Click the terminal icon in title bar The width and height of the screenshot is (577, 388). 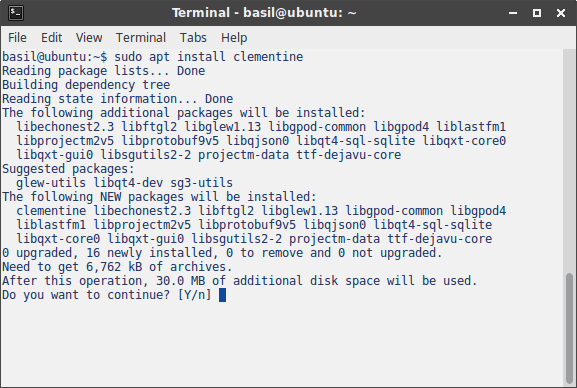click(16, 13)
